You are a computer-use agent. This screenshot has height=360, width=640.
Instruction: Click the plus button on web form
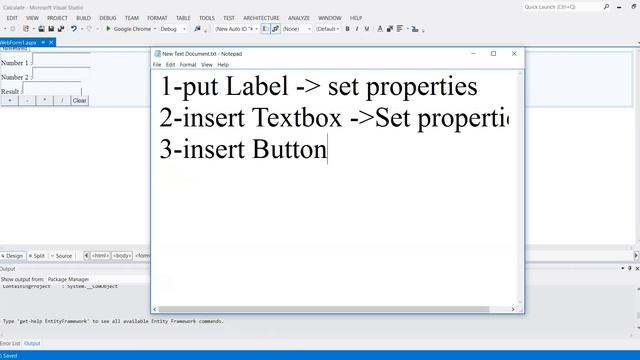(x=10, y=100)
